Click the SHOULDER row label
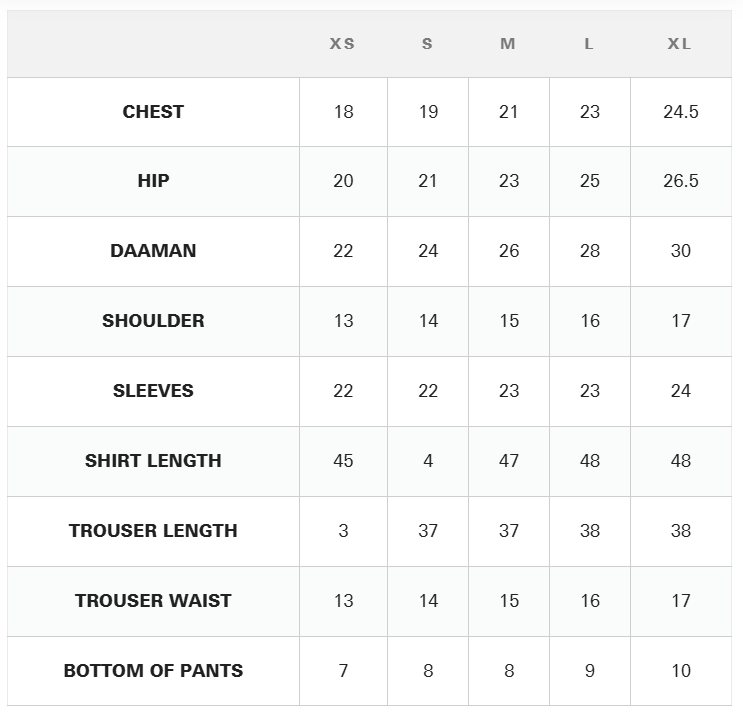Image resolution: width=743 pixels, height=716 pixels. tap(153, 321)
